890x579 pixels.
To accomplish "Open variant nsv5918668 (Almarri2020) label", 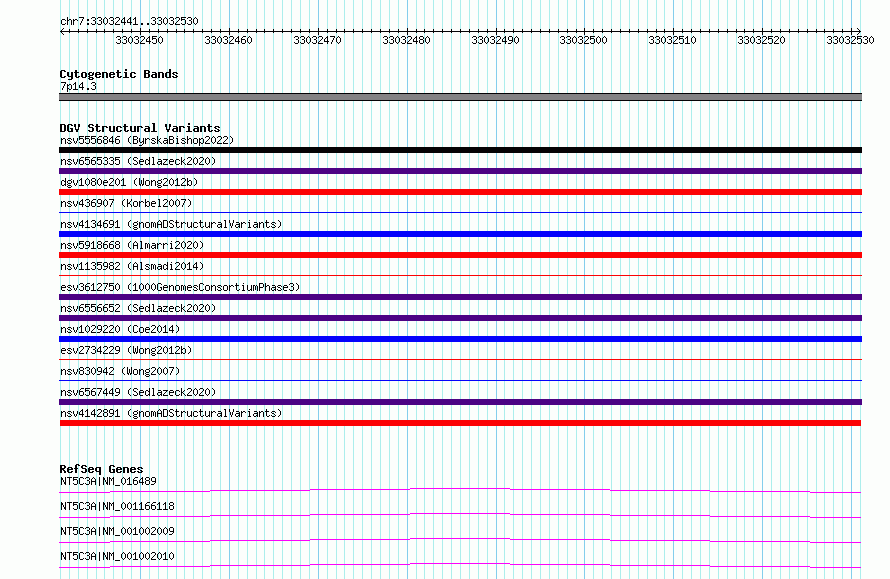I will pos(132,245).
